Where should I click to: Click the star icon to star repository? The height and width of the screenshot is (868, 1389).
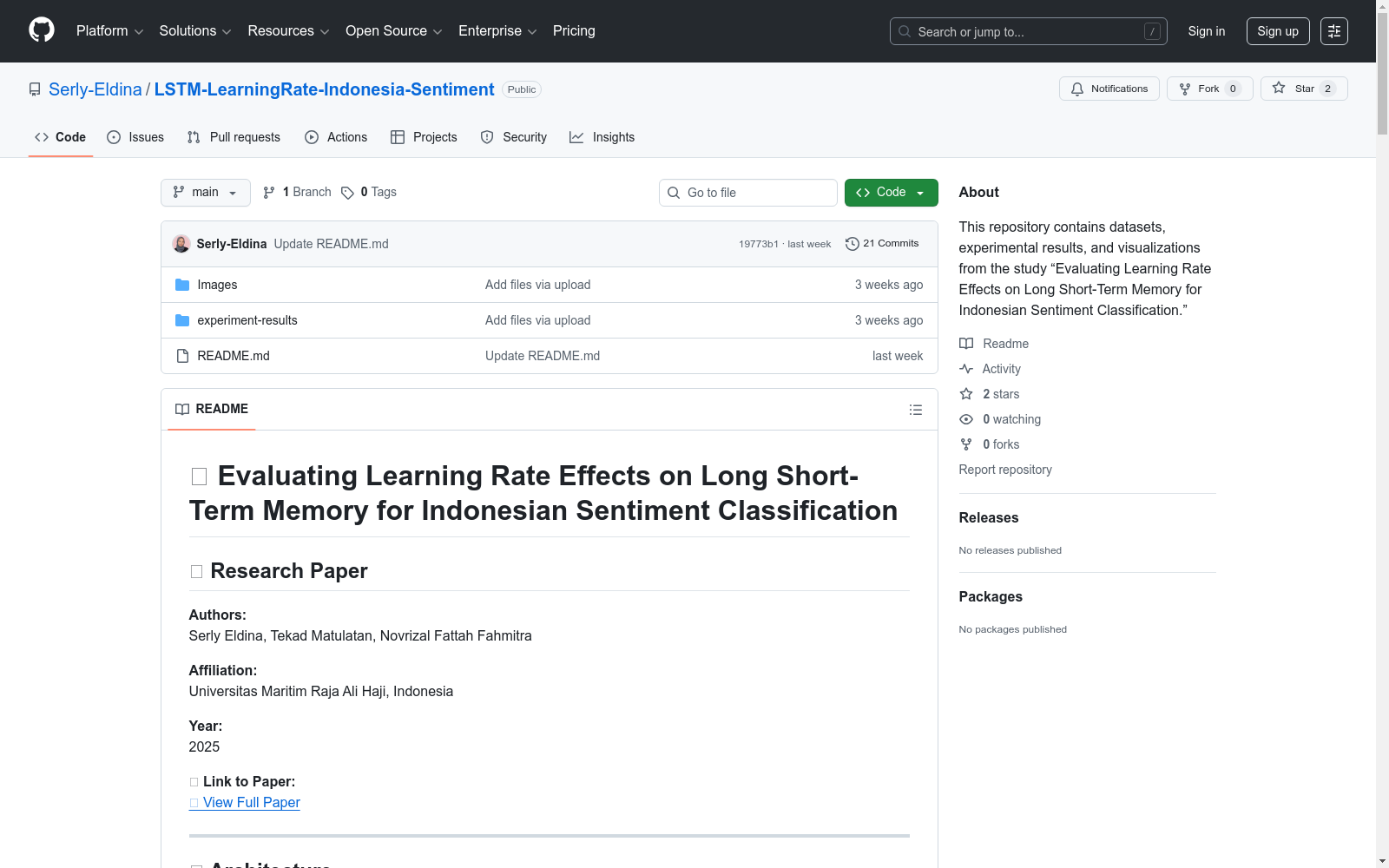[1279, 89]
